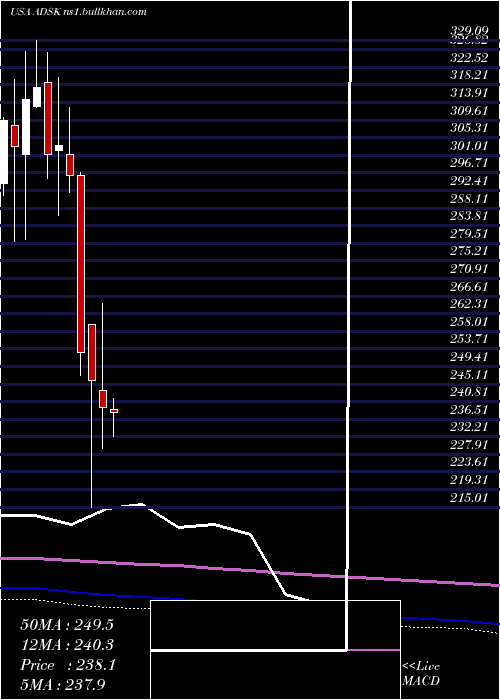The width and height of the screenshot is (500, 700).
Task: Click the 305.31 price axis label
Action: [x=469, y=128]
